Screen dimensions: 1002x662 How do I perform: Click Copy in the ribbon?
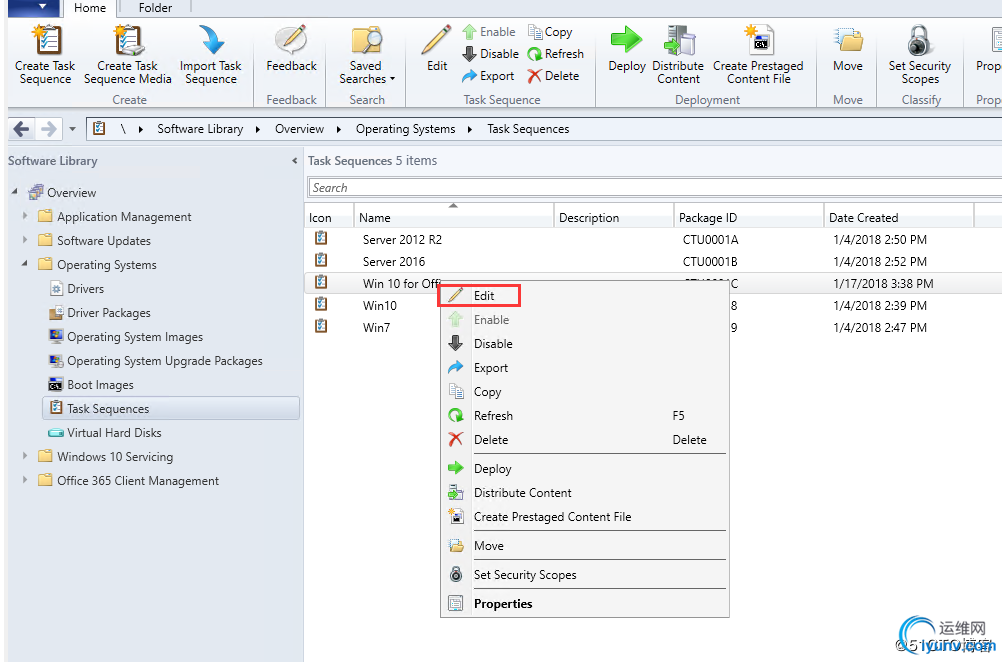[550, 32]
